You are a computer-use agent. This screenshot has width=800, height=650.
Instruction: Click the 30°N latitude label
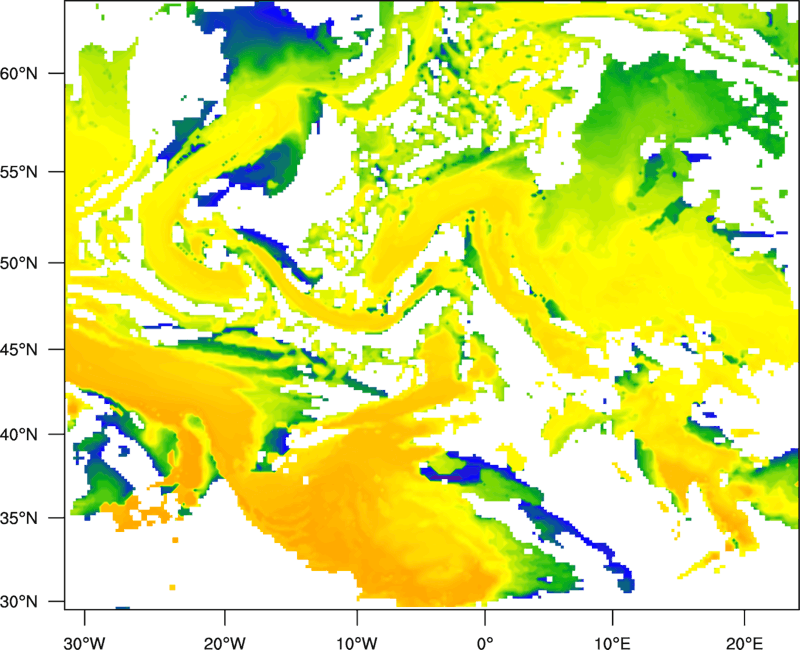pos(19,602)
